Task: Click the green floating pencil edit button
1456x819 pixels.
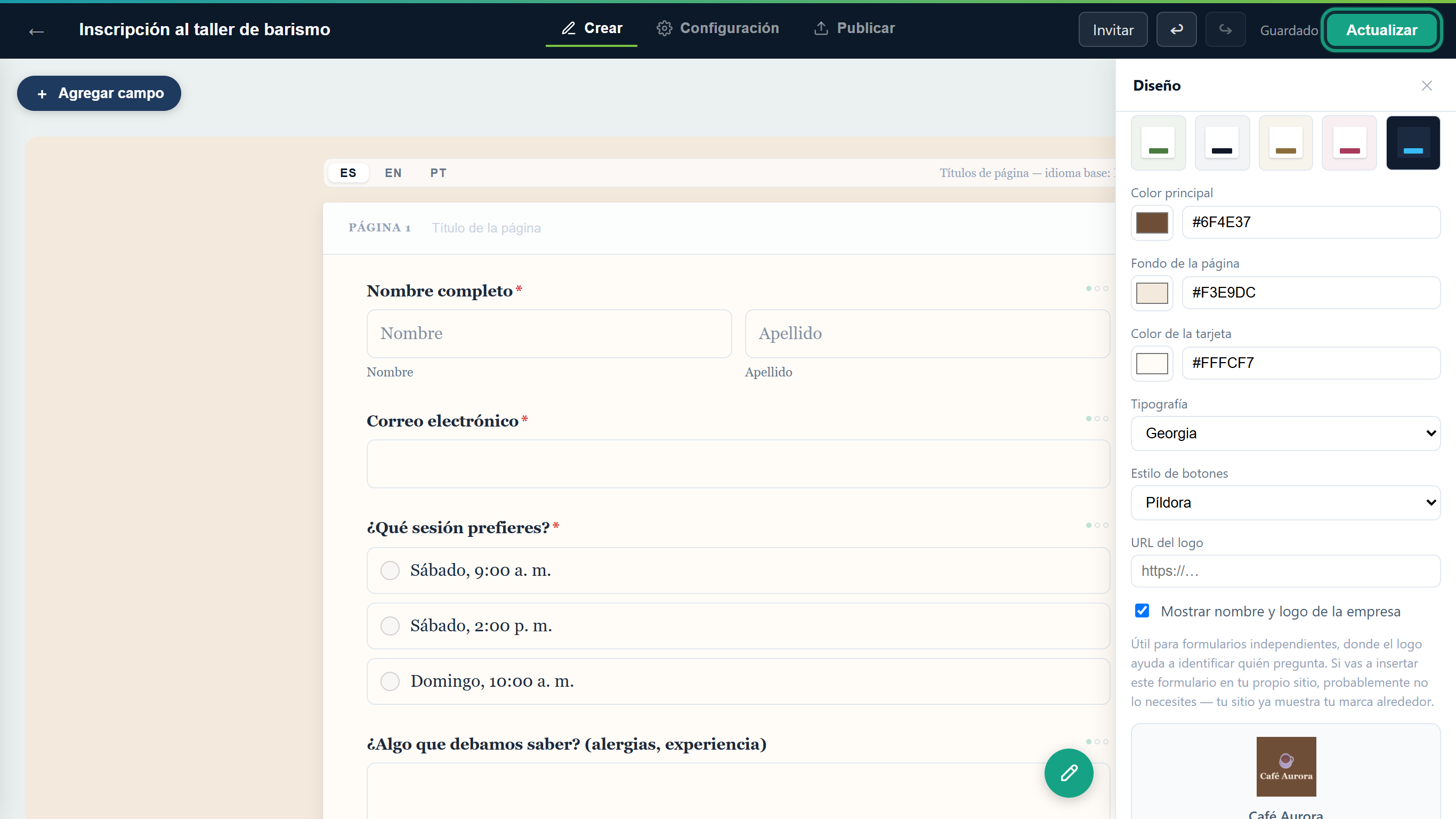Action: click(x=1068, y=773)
